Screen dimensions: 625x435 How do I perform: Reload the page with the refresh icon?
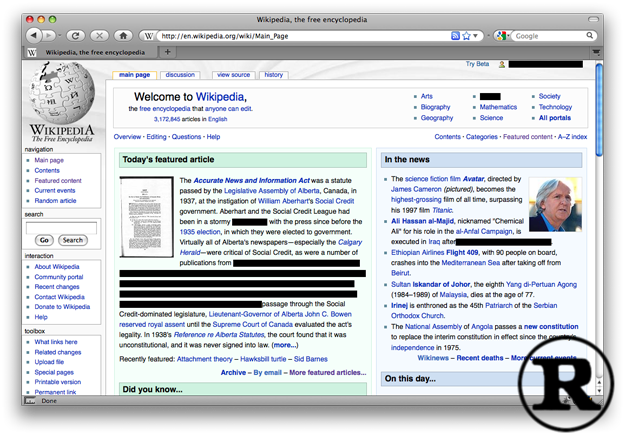(75, 35)
